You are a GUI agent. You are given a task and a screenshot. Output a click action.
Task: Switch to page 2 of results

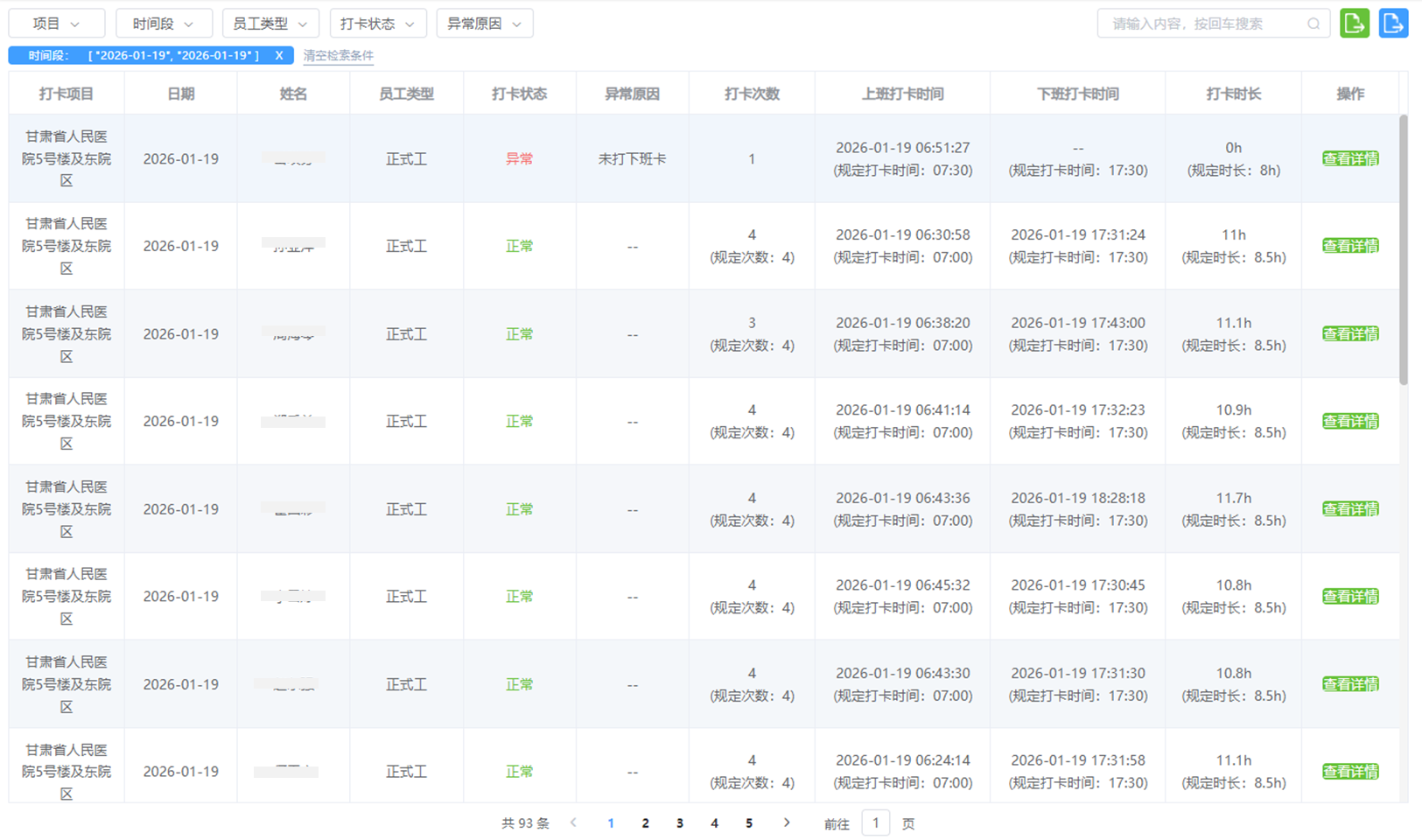tap(645, 823)
